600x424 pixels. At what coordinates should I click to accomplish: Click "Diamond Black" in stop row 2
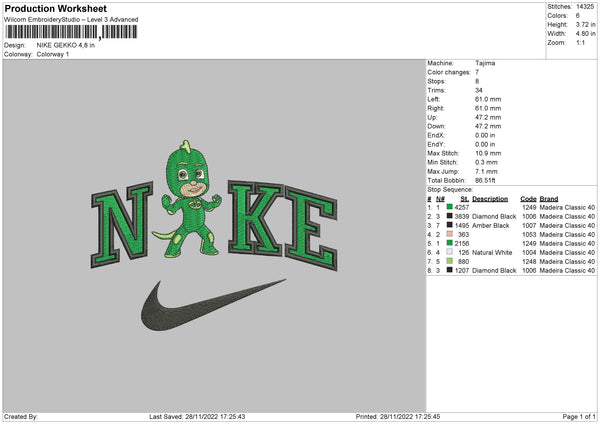click(494, 217)
